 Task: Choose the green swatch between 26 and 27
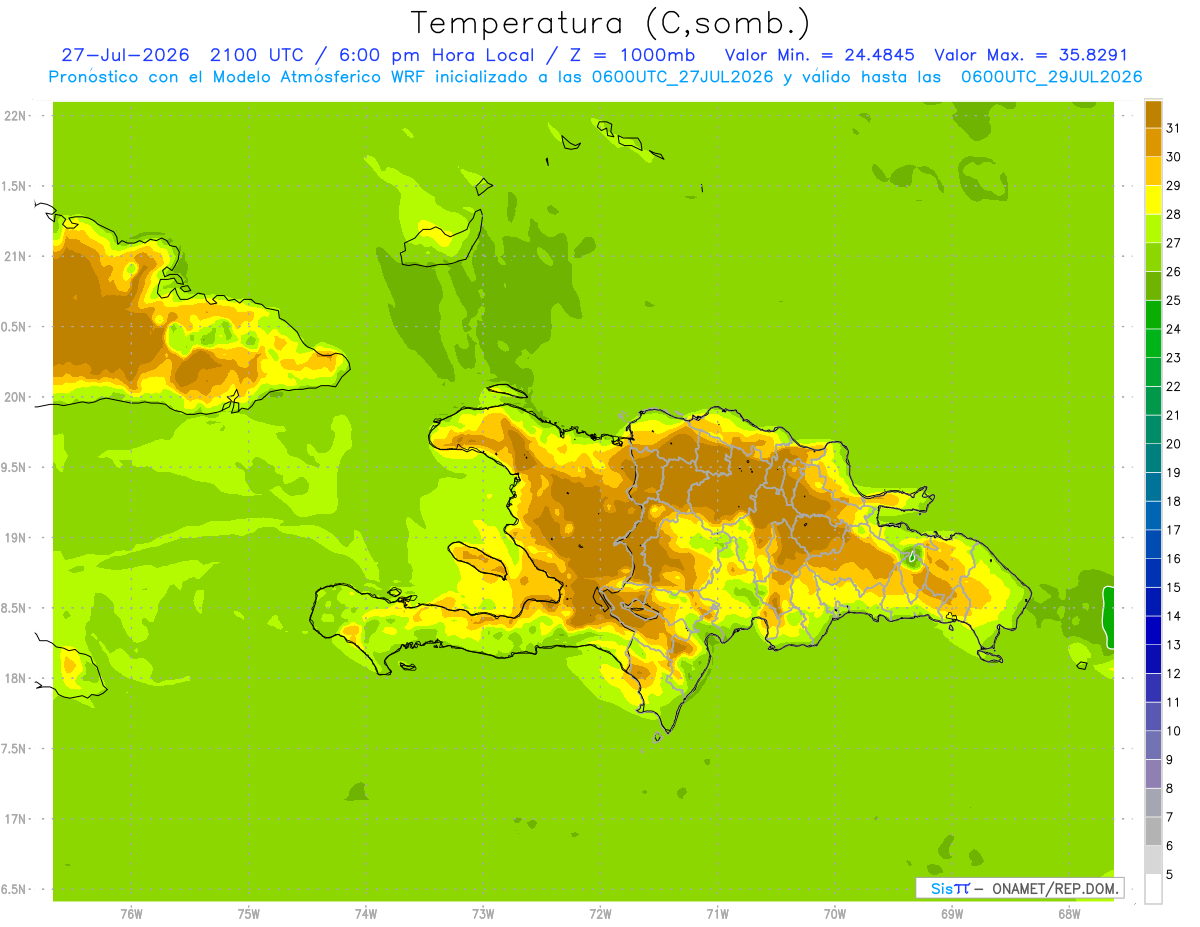coord(1153,257)
